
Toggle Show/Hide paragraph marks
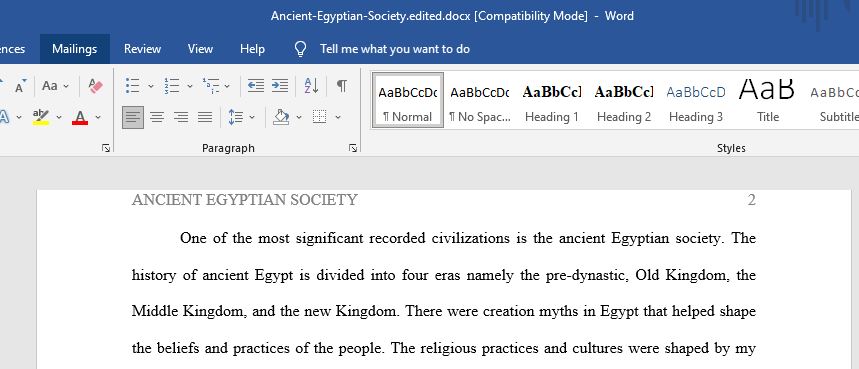[x=341, y=85]
